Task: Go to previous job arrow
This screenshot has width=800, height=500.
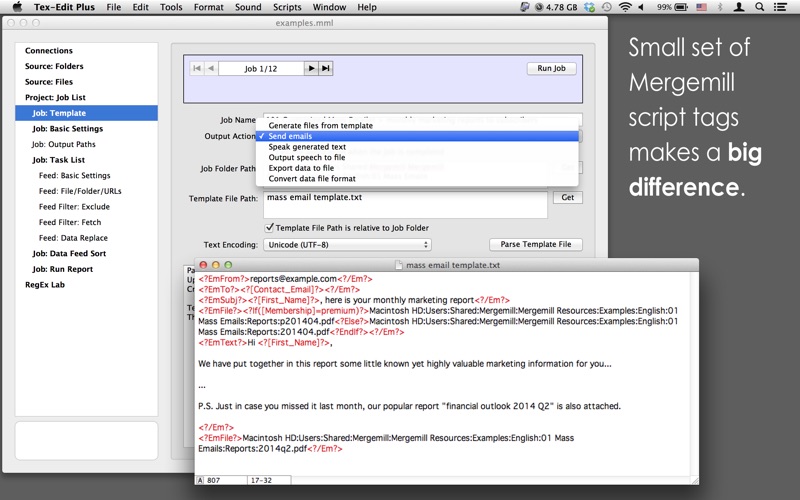Action: [211, 68]
